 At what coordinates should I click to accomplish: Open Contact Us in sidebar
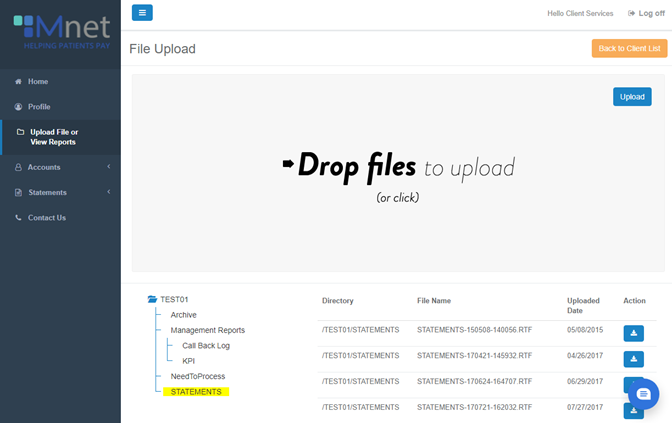click(x=46, y=217)
